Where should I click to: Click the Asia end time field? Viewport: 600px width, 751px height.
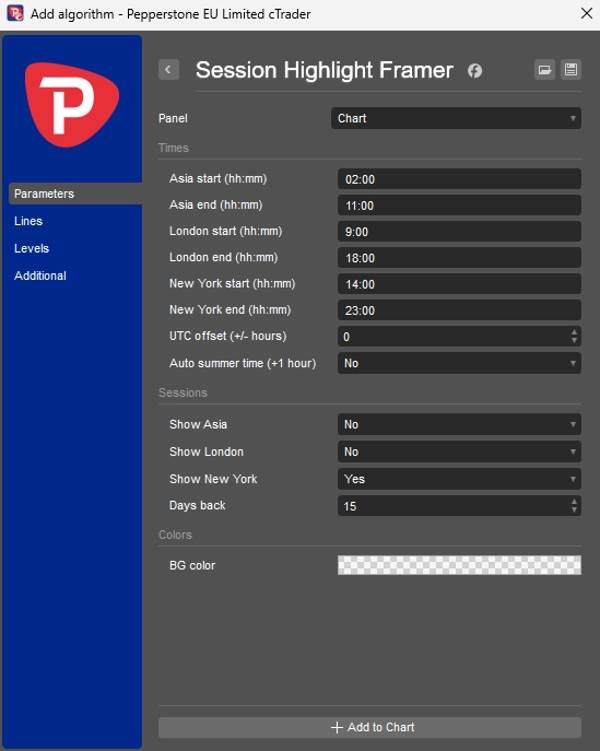(459, 205)
